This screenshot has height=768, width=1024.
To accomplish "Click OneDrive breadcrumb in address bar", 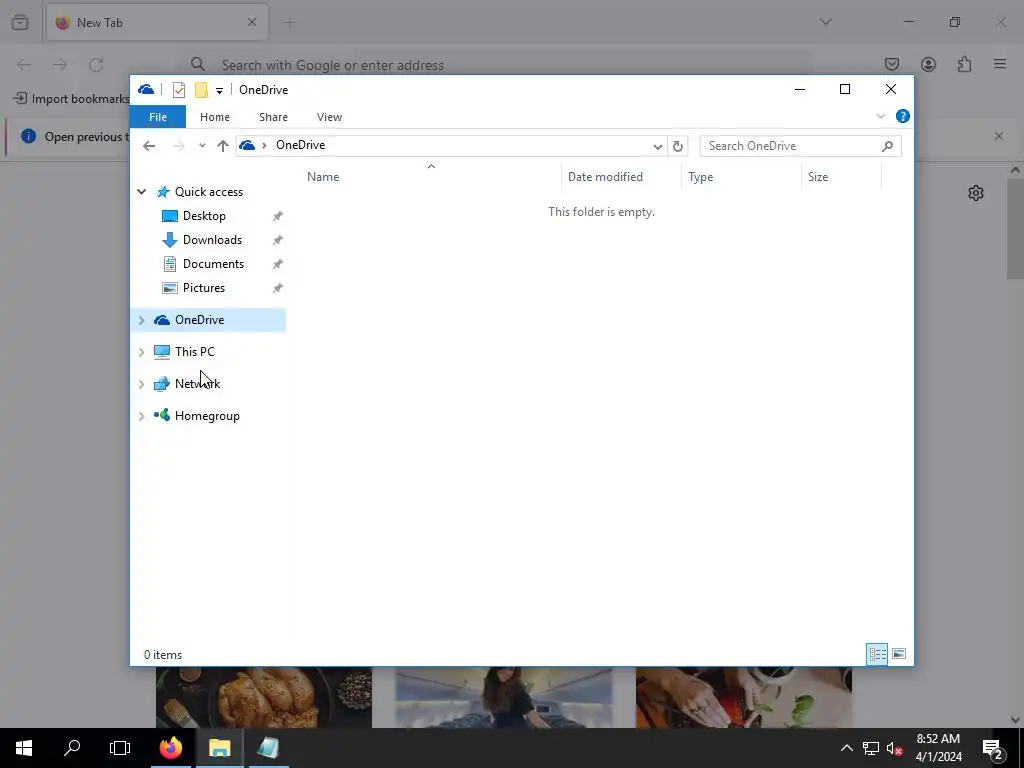I will (300, 145).
